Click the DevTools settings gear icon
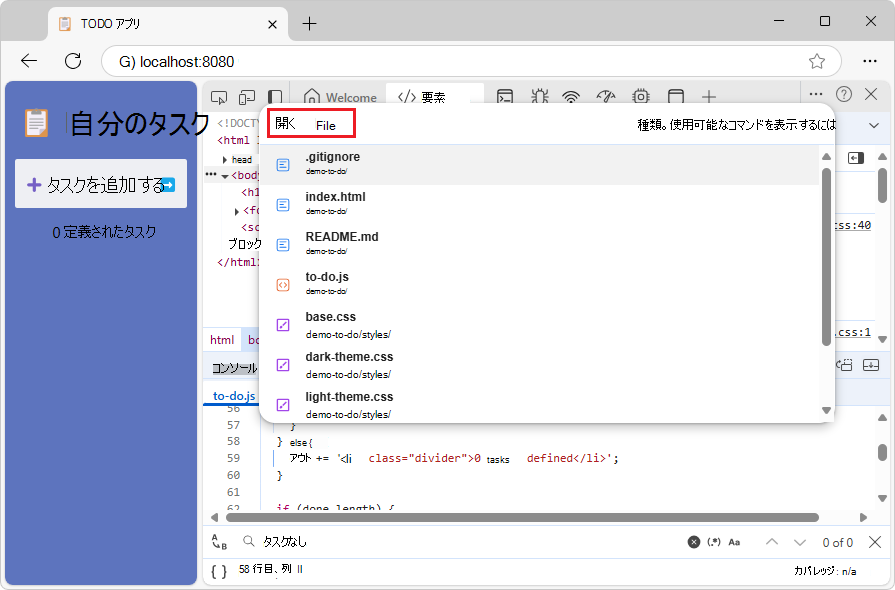The height and width of the screenshot is (590, 895). [x=640, y=96]
